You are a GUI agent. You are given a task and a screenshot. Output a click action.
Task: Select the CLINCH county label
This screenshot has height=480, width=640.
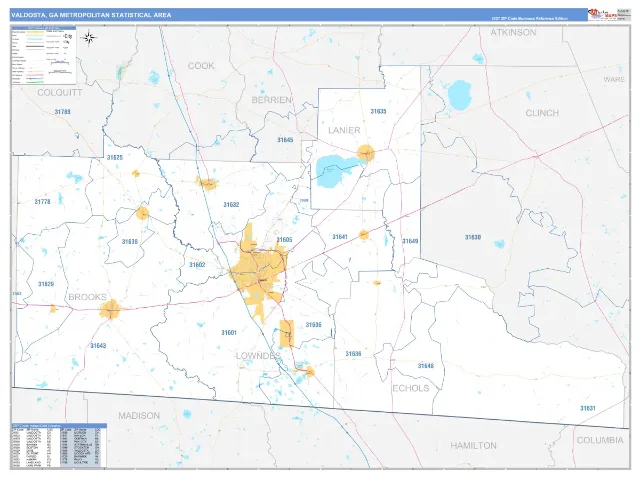pyautogui.click(x=542, y=113)
